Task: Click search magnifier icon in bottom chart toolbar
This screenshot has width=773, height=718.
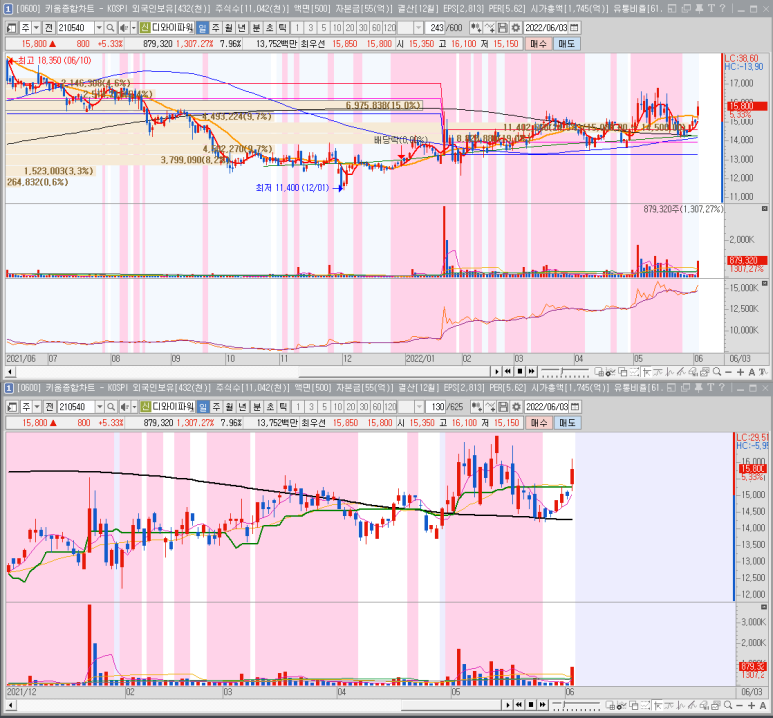Action: click(x=111, y=407)
